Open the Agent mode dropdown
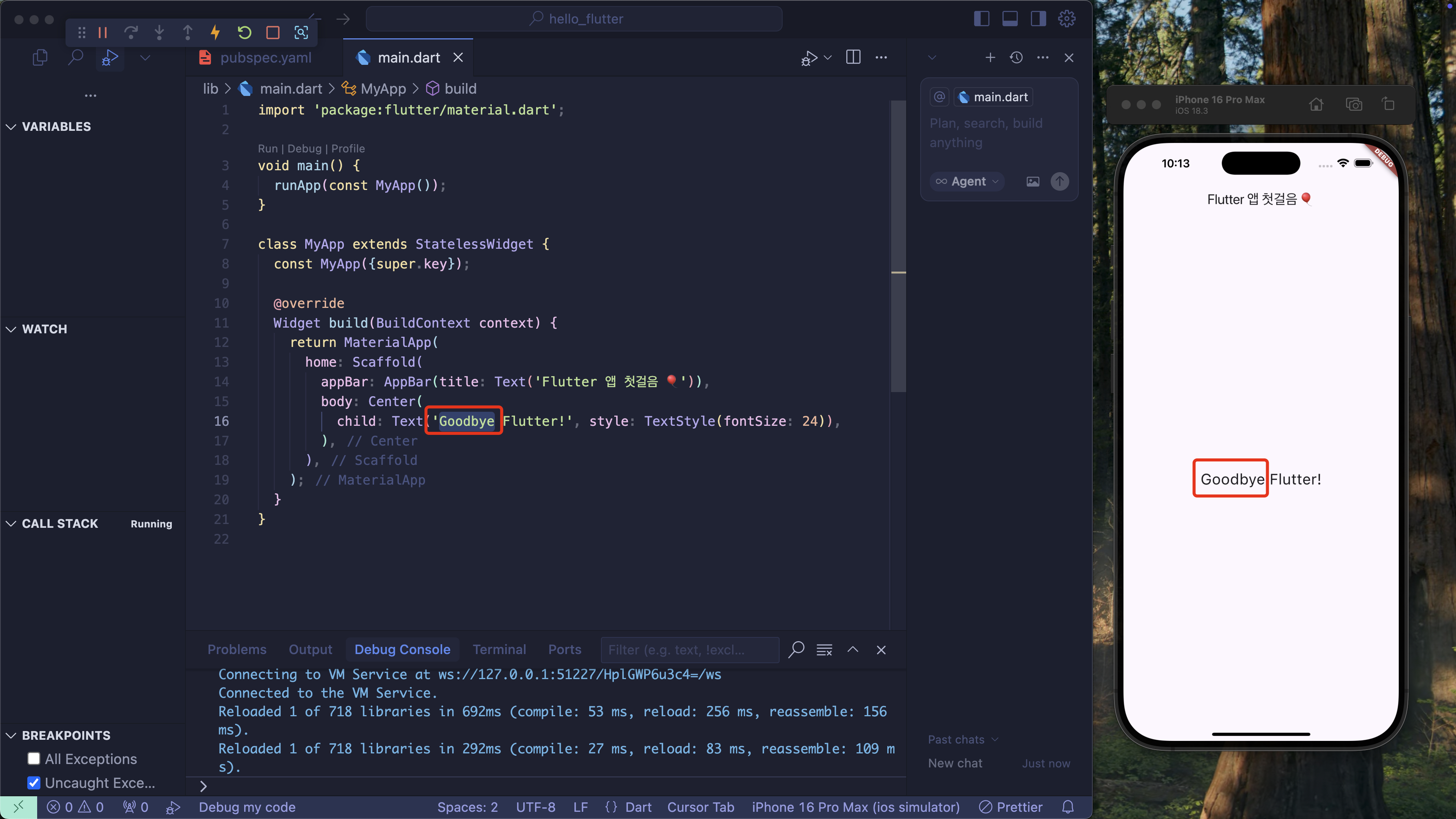Viewport: 1456px width, 819px height. pos(967,182)
